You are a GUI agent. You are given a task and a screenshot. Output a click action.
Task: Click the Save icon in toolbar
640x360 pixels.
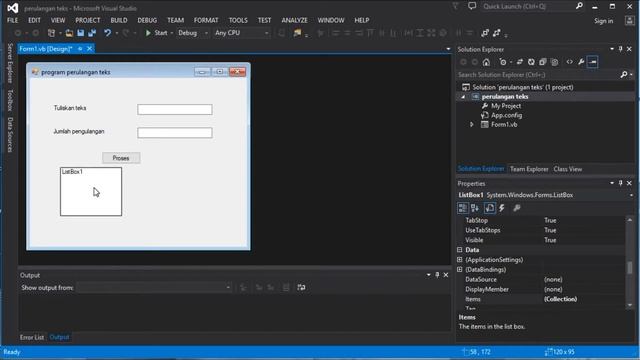(x=80, y=33)
